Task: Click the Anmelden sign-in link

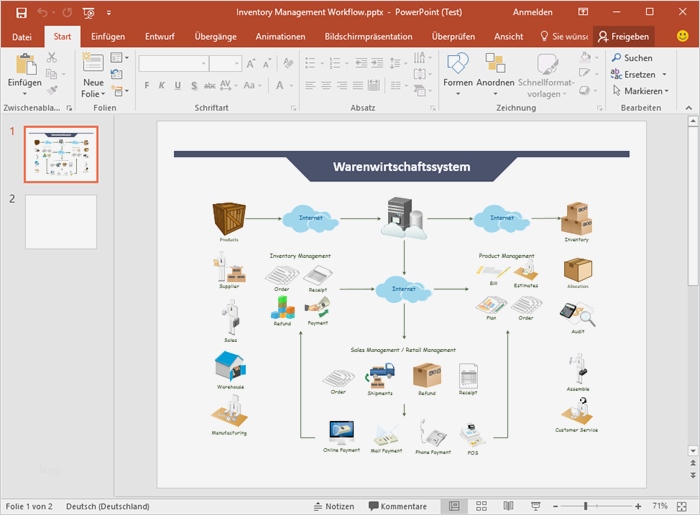Action: (531, 13)
